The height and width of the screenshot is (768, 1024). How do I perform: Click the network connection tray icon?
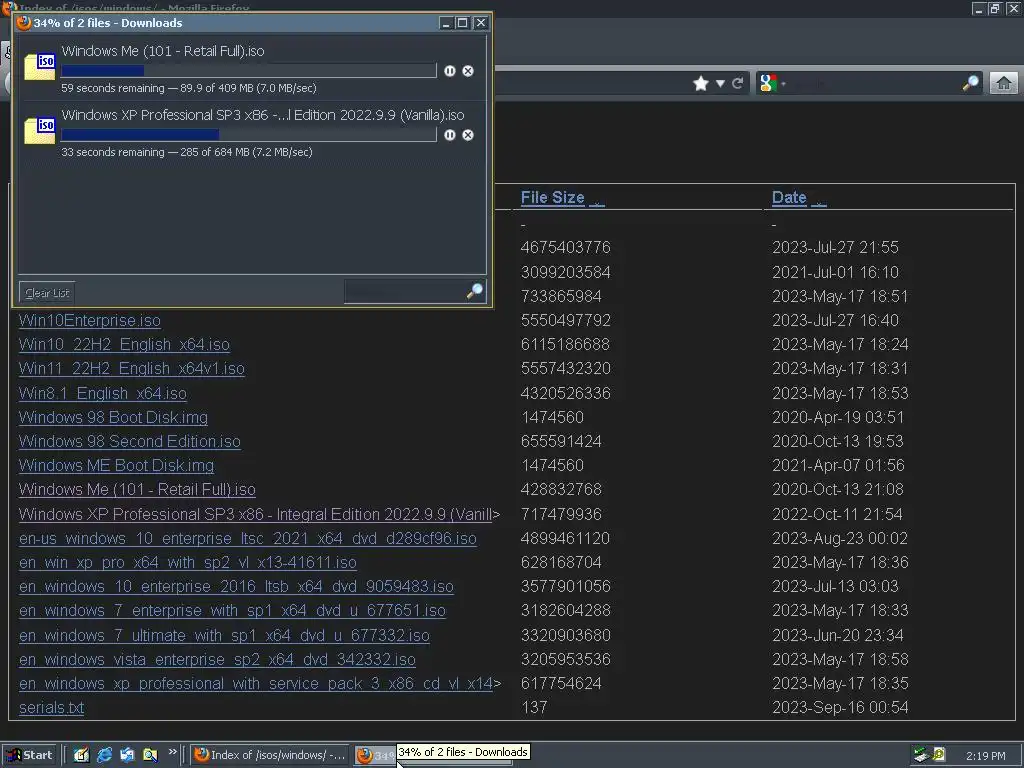pos(921,755)
